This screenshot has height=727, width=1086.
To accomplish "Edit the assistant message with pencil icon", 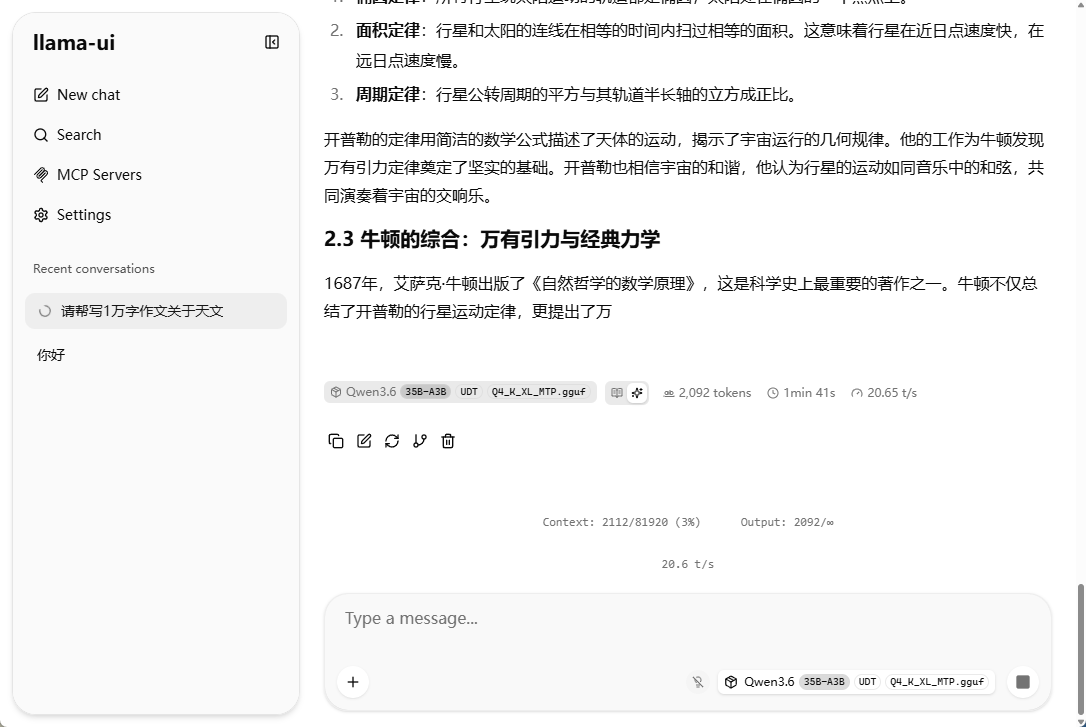I will point(364,441).
